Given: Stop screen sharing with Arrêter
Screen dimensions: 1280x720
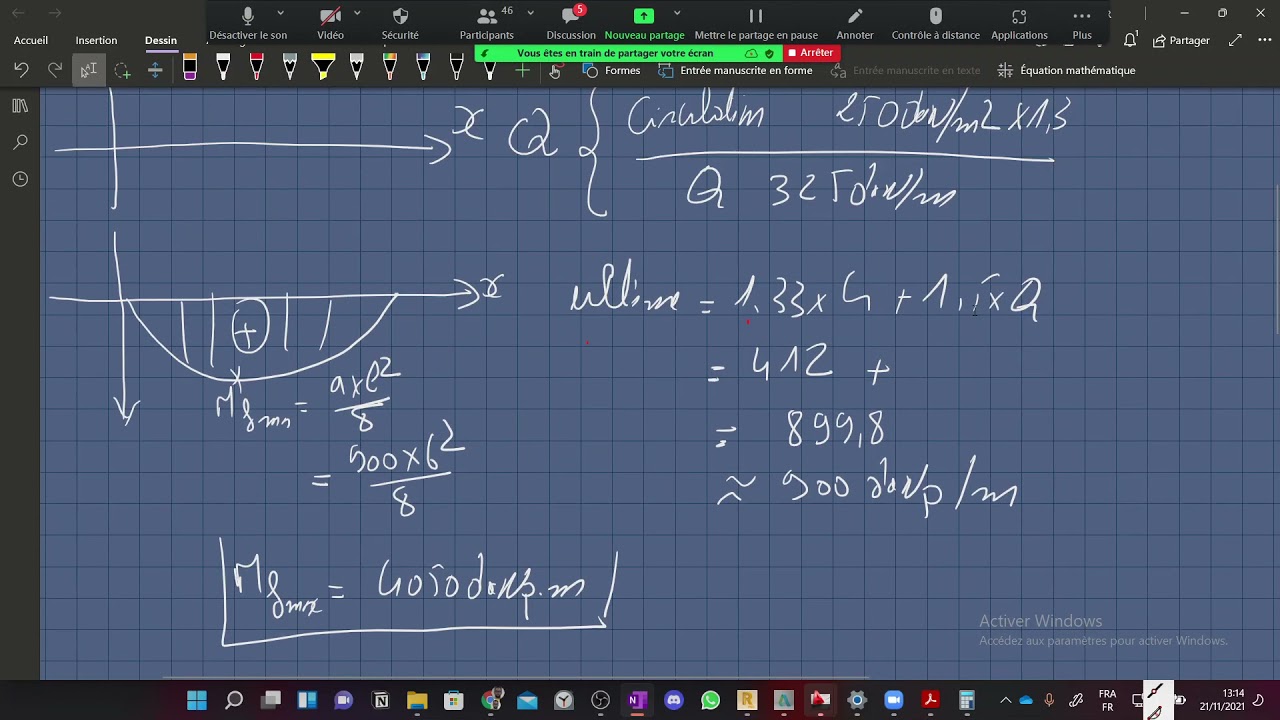Looking at the screenshot, I should [x=811, y=53].
